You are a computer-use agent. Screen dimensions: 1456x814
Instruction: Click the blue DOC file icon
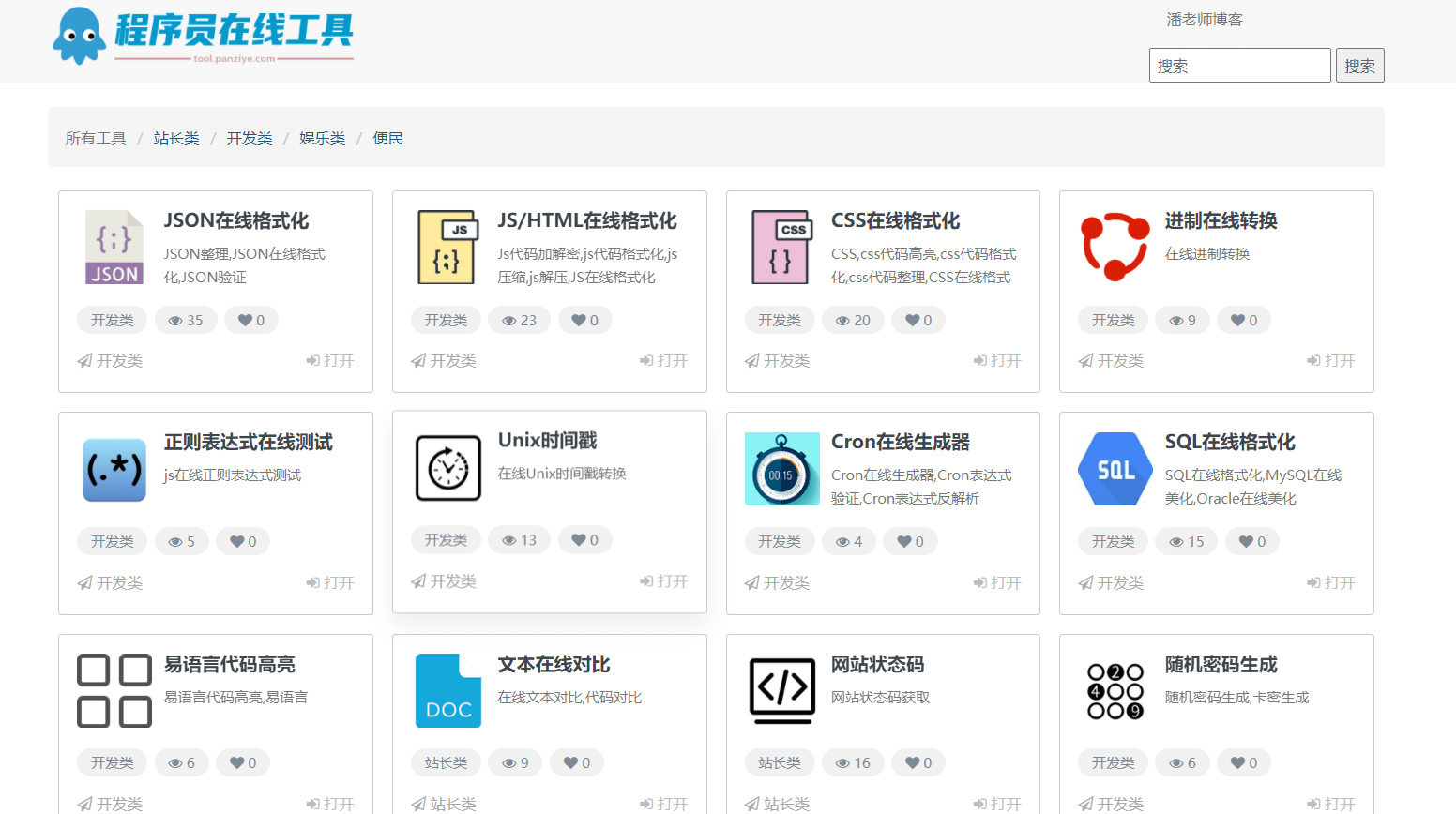pyautogui.click(x=448, y=691)
